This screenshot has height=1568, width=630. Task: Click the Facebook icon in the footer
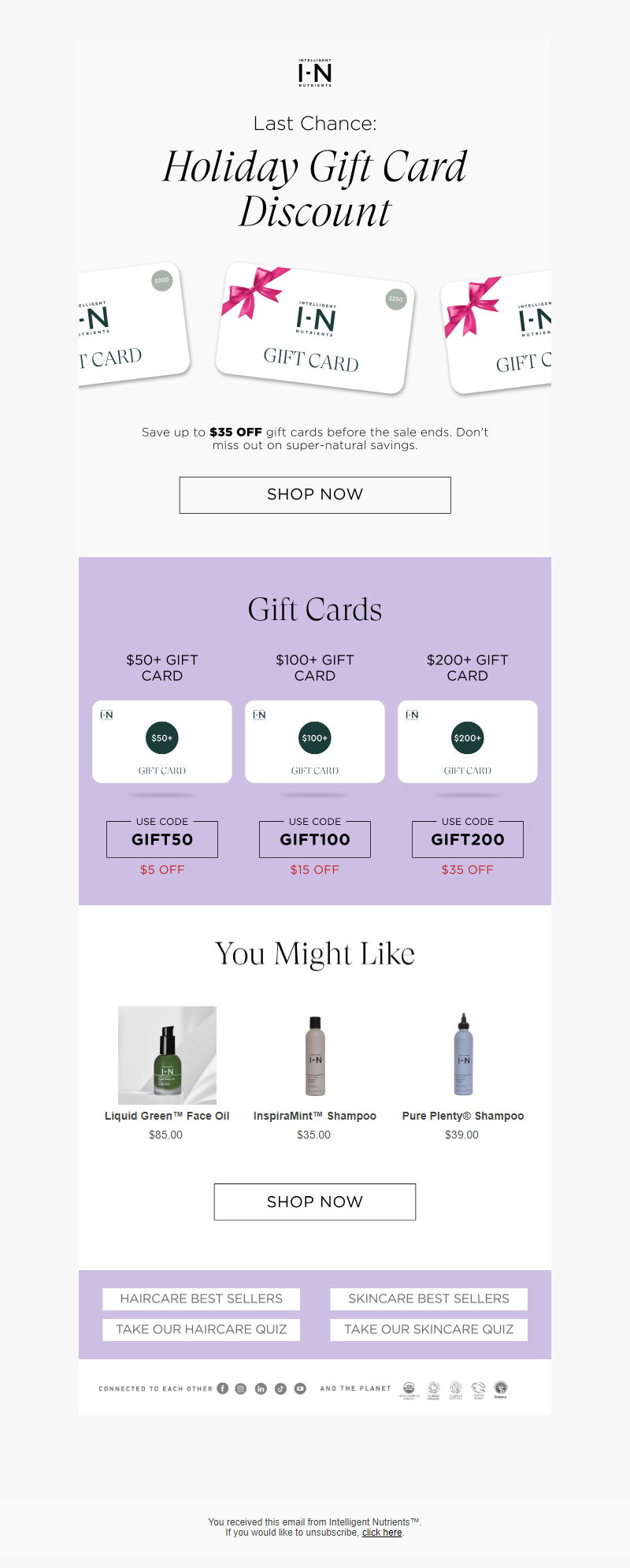(x=223, y=1388)
